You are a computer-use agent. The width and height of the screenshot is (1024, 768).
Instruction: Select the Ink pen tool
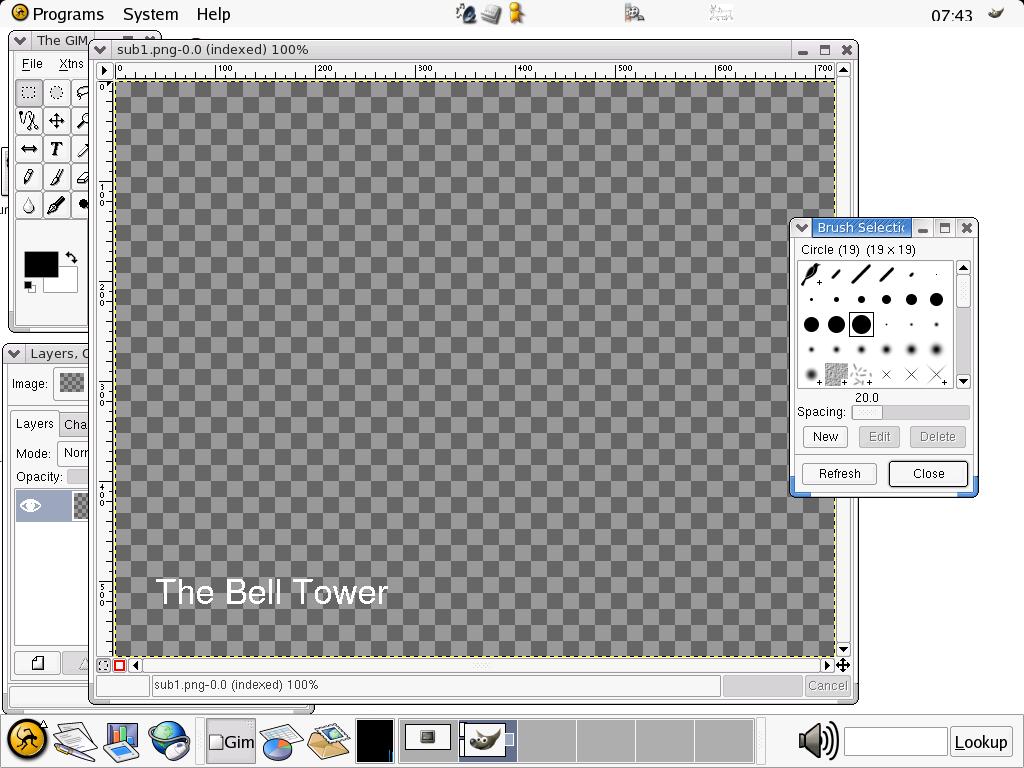tap(56, 205)
